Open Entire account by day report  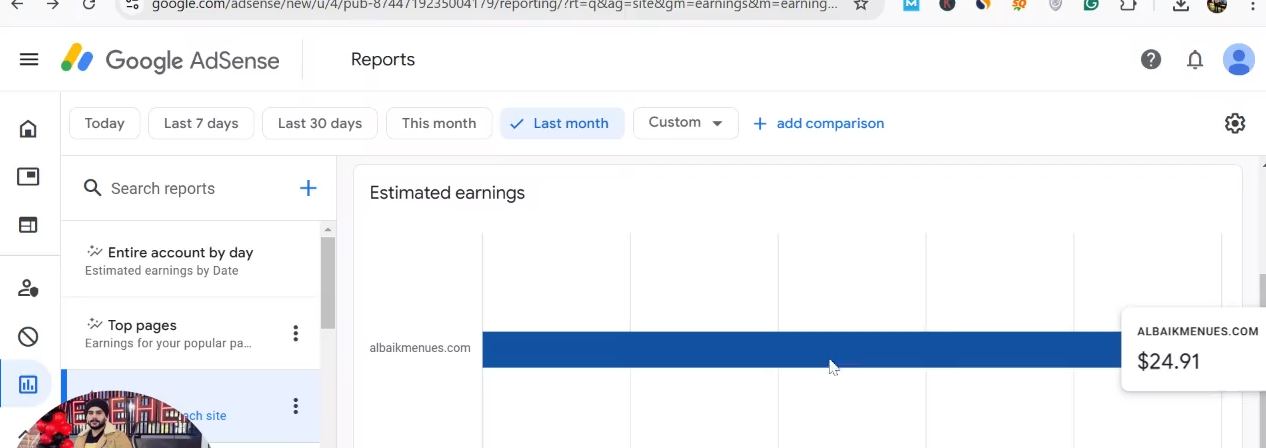(x=190, y=261)
